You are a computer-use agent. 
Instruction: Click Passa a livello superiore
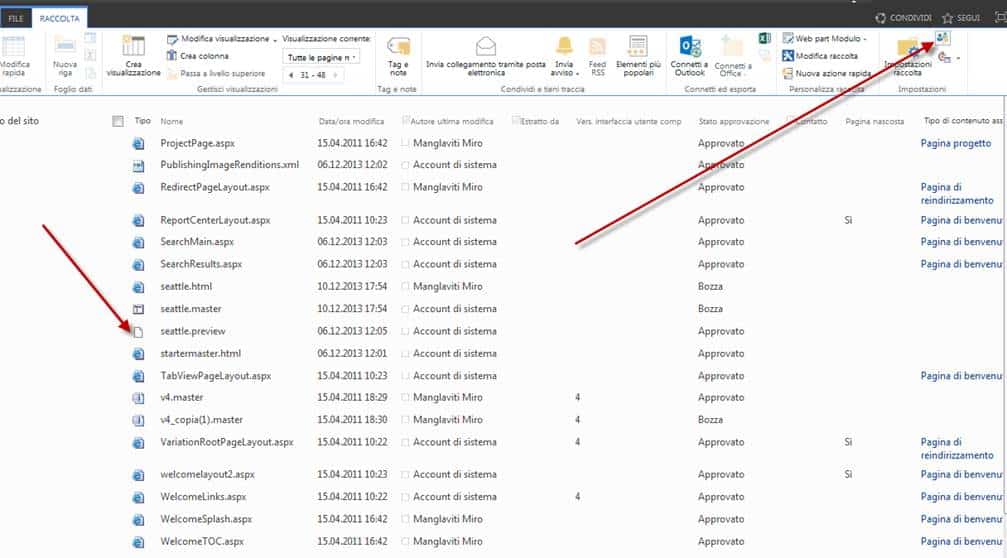tap(216, 74)
